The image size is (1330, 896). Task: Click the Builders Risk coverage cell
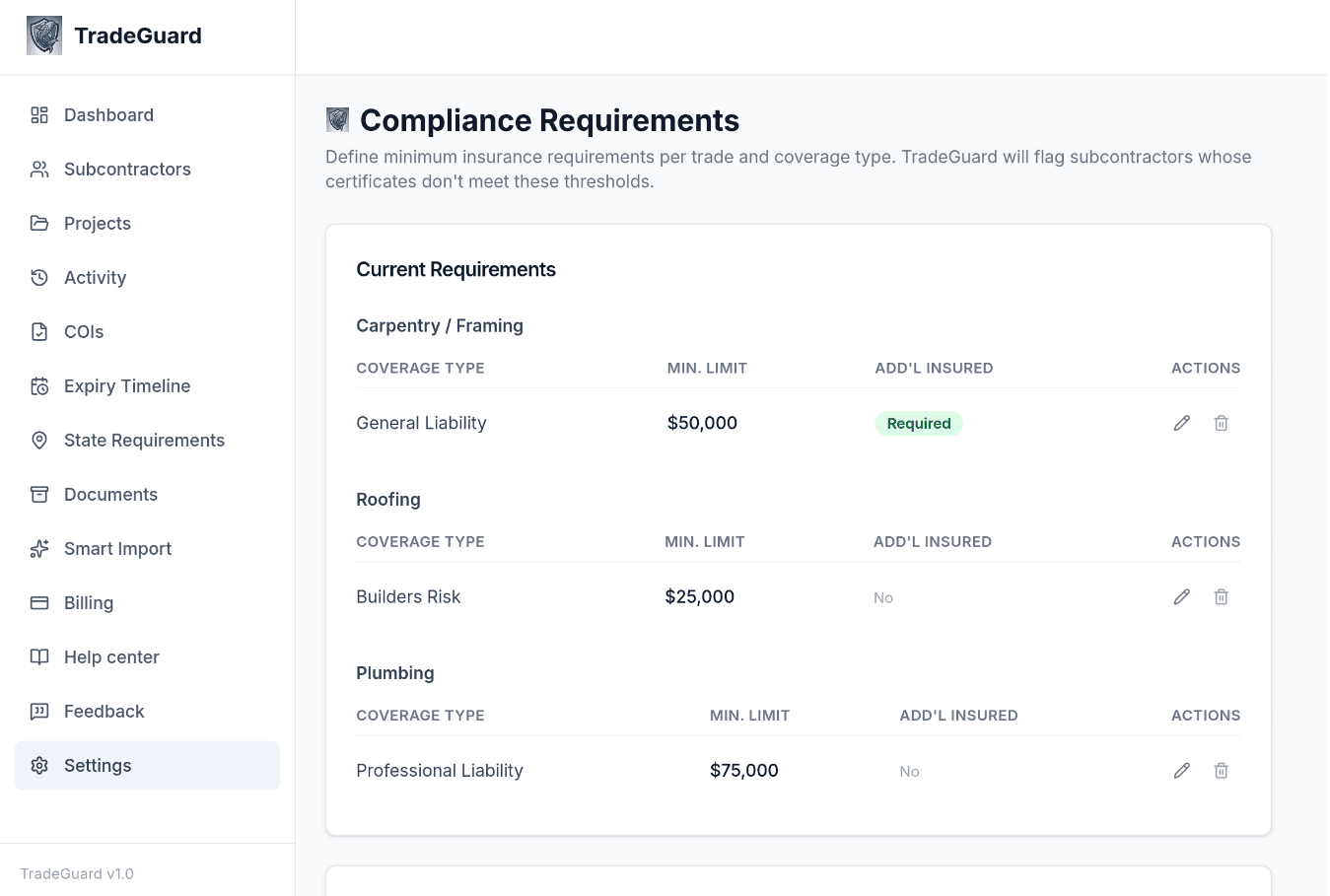408,596
